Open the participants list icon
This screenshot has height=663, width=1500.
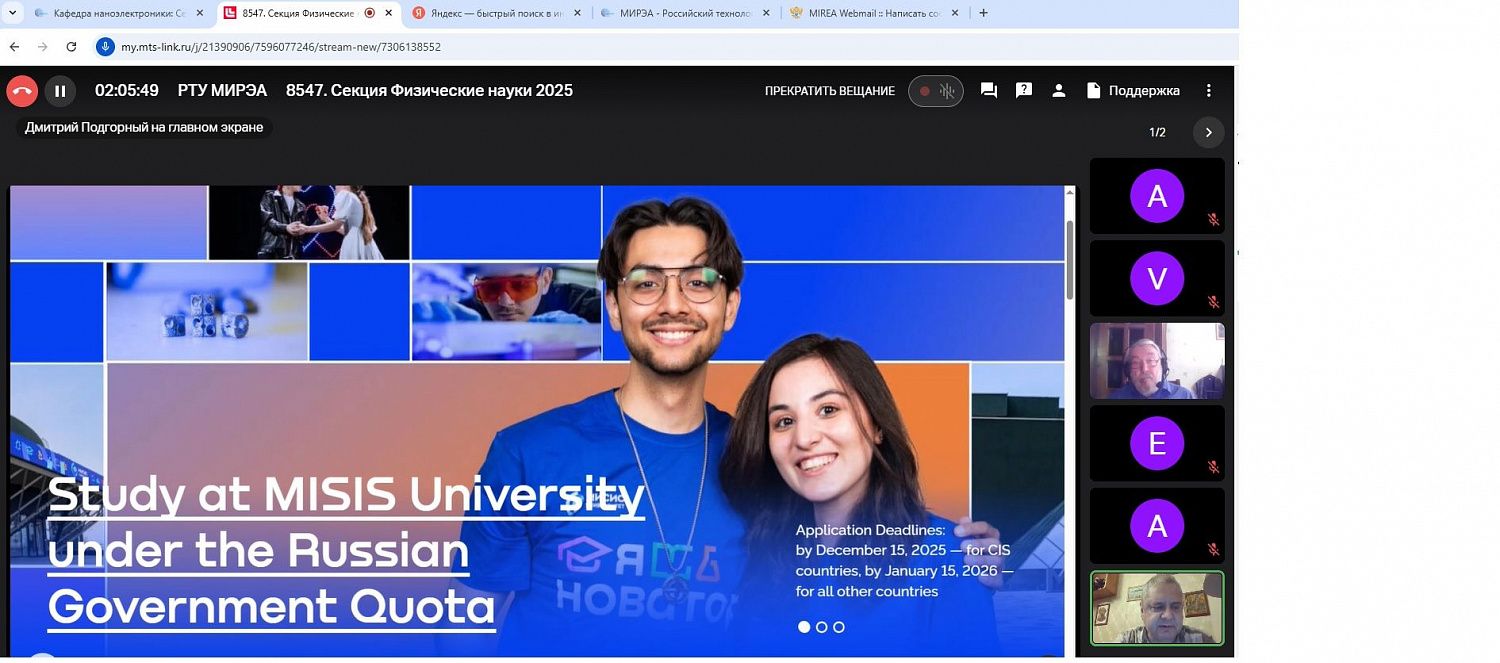1058,91
